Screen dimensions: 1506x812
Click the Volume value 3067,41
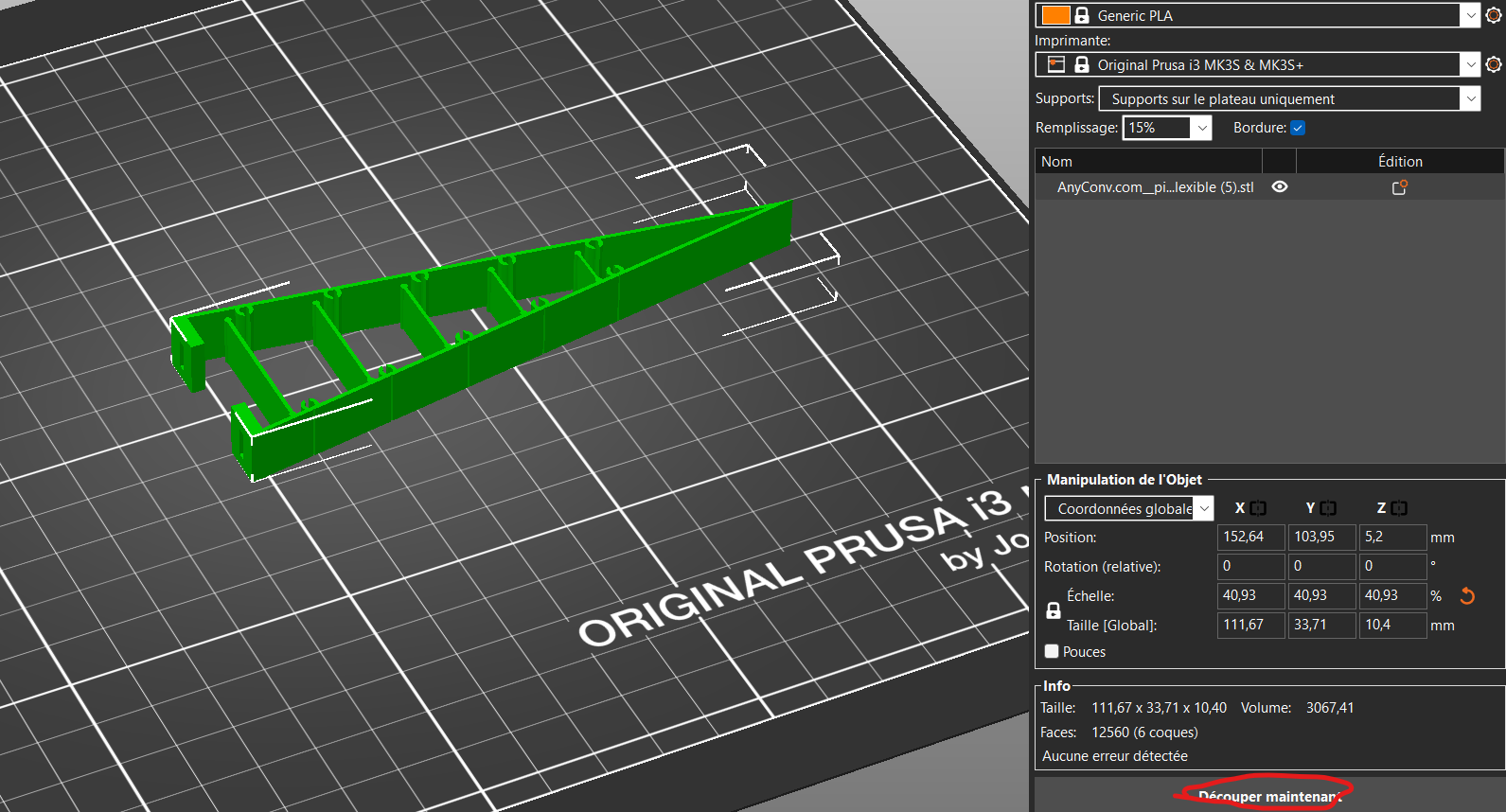click(x=1330, y=708)
